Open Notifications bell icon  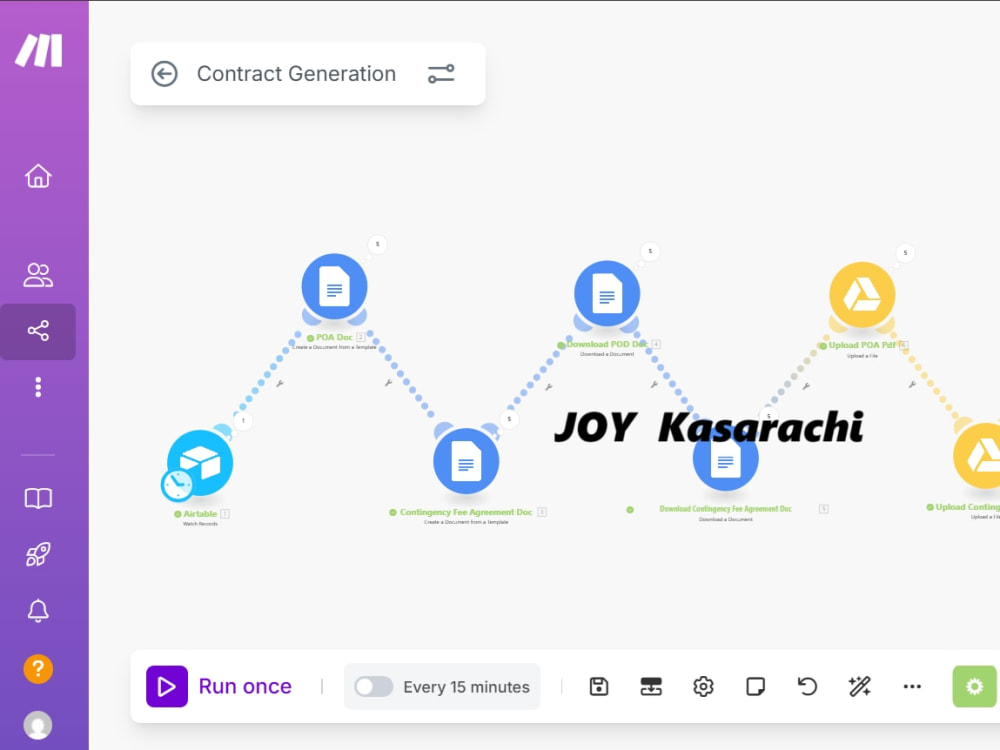pos(38,611)
